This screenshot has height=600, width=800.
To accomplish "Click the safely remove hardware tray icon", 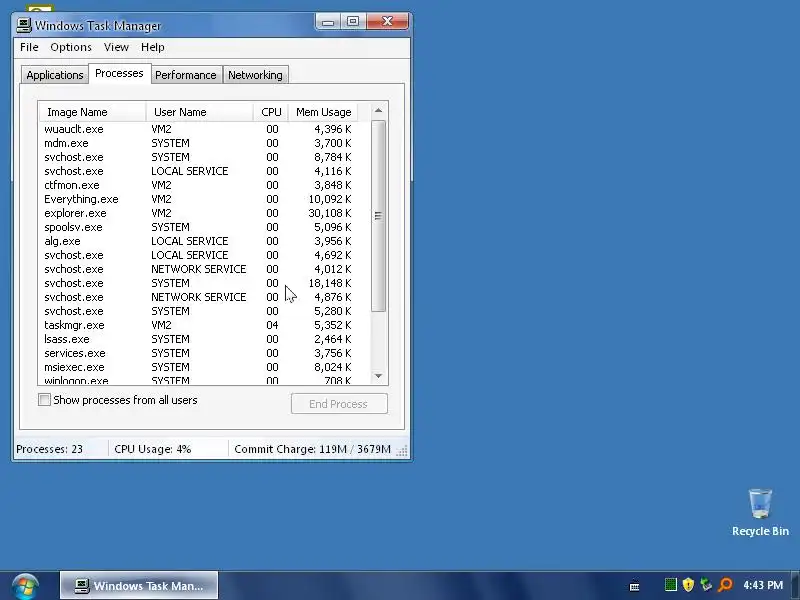I will coord(706,585).
